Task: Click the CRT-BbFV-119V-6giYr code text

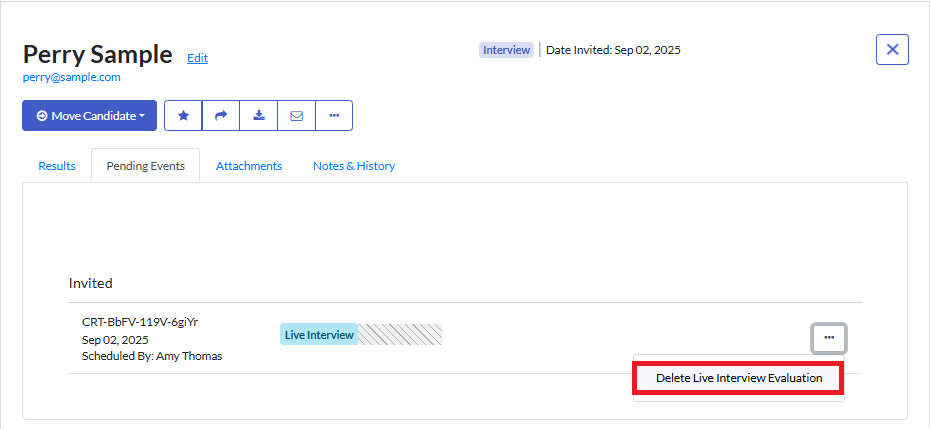Action: (140, 322)
